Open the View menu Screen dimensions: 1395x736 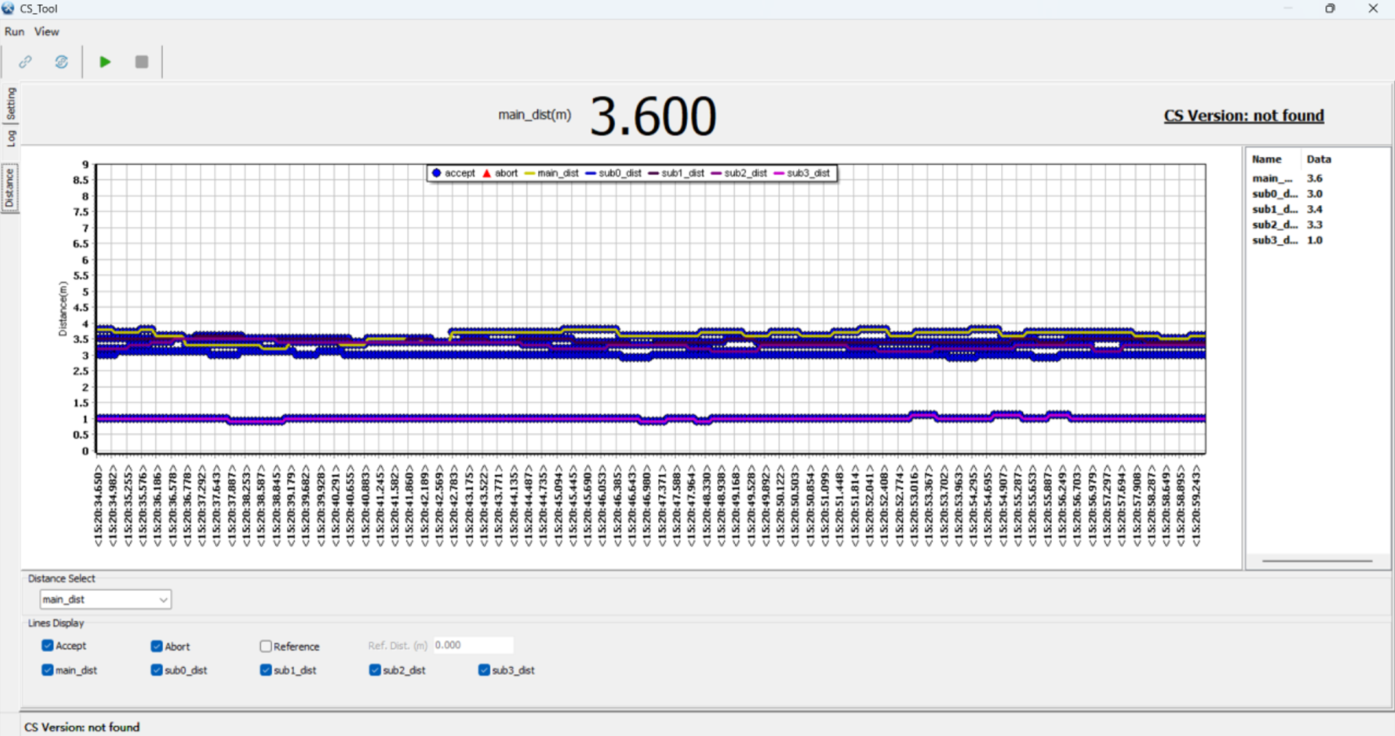point(46,31)
